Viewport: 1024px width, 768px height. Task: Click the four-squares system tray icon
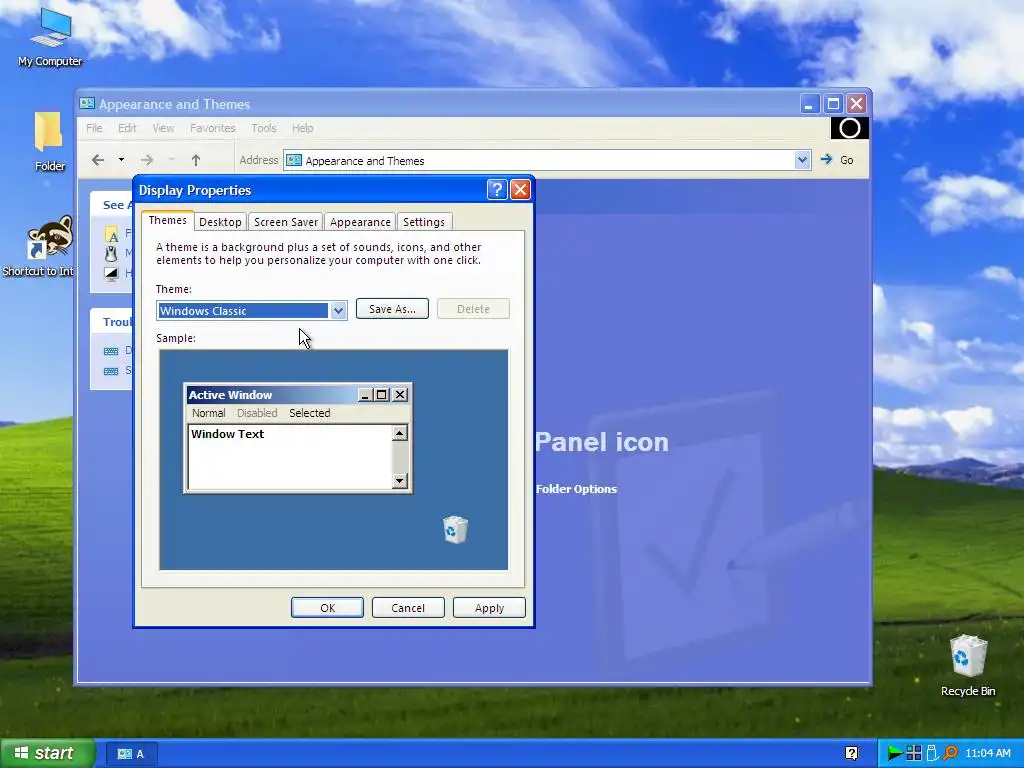pos(914,753)
